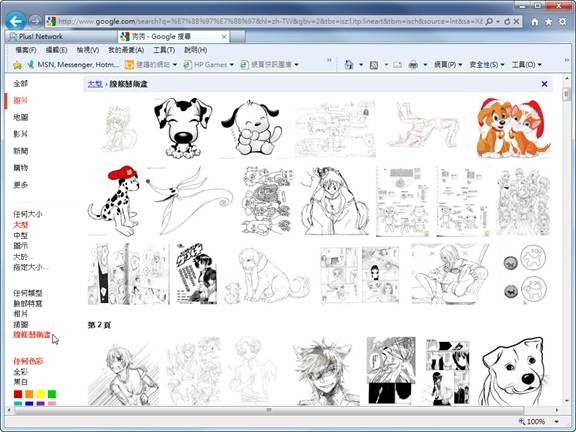This screenshot has height=432, width=576.
Task: Dismiss the filter bar with blue X
Action: click(544, 84)
